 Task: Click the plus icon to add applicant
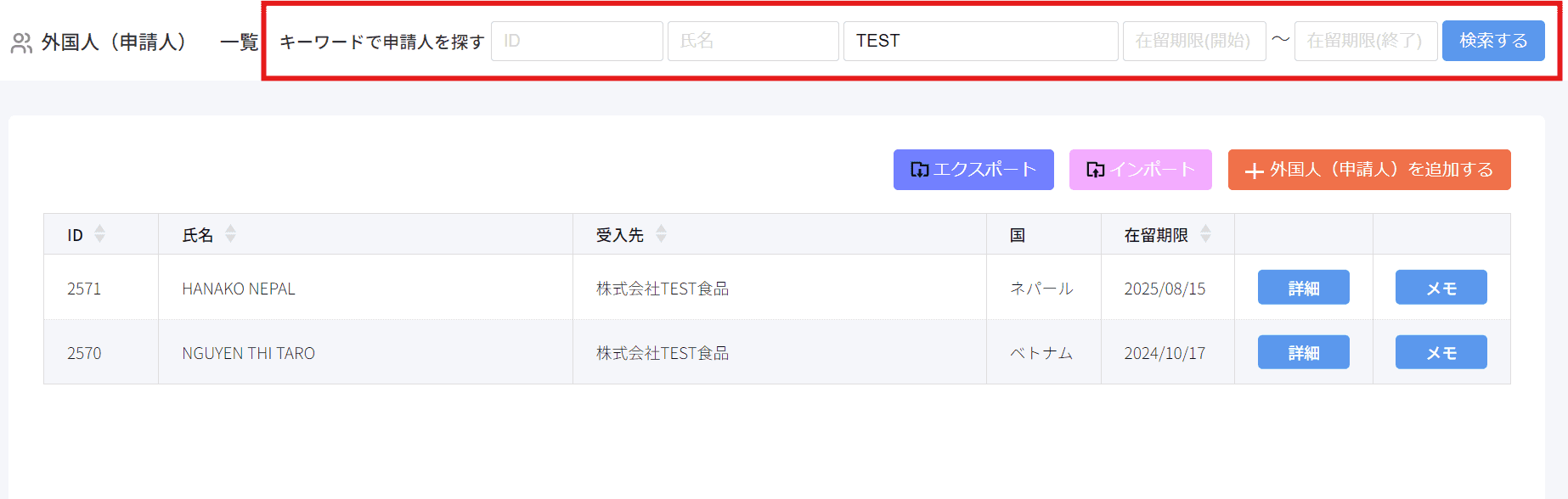coord(1254,171)
